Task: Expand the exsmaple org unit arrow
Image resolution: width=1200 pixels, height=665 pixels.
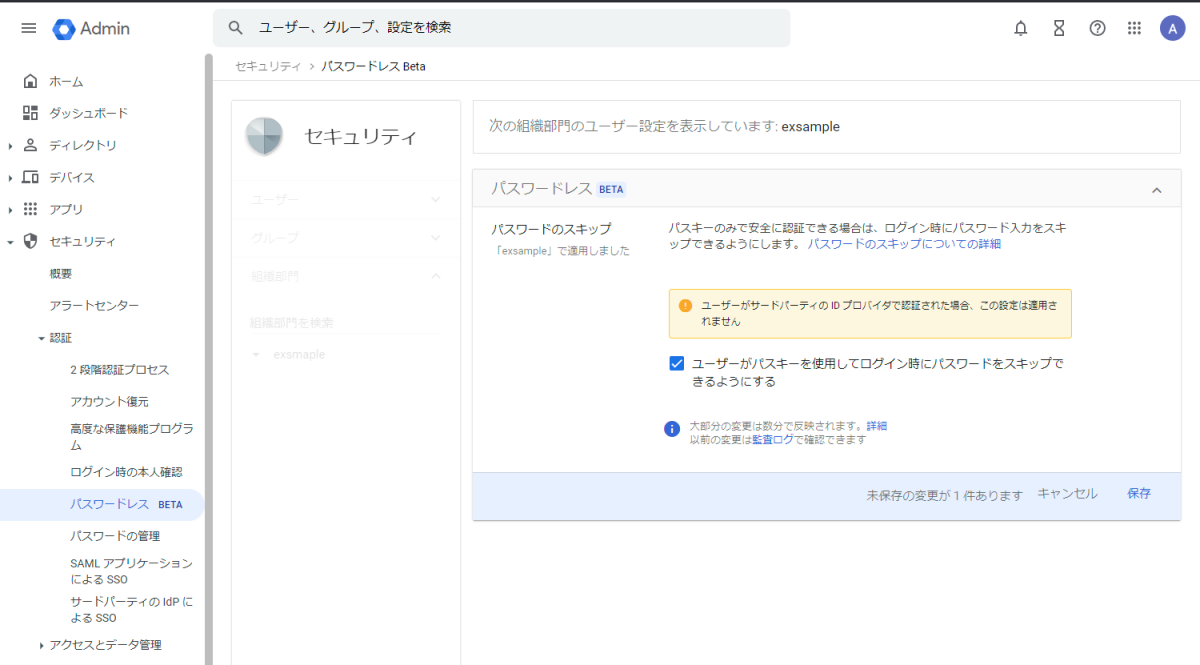Action: [256, 355]
